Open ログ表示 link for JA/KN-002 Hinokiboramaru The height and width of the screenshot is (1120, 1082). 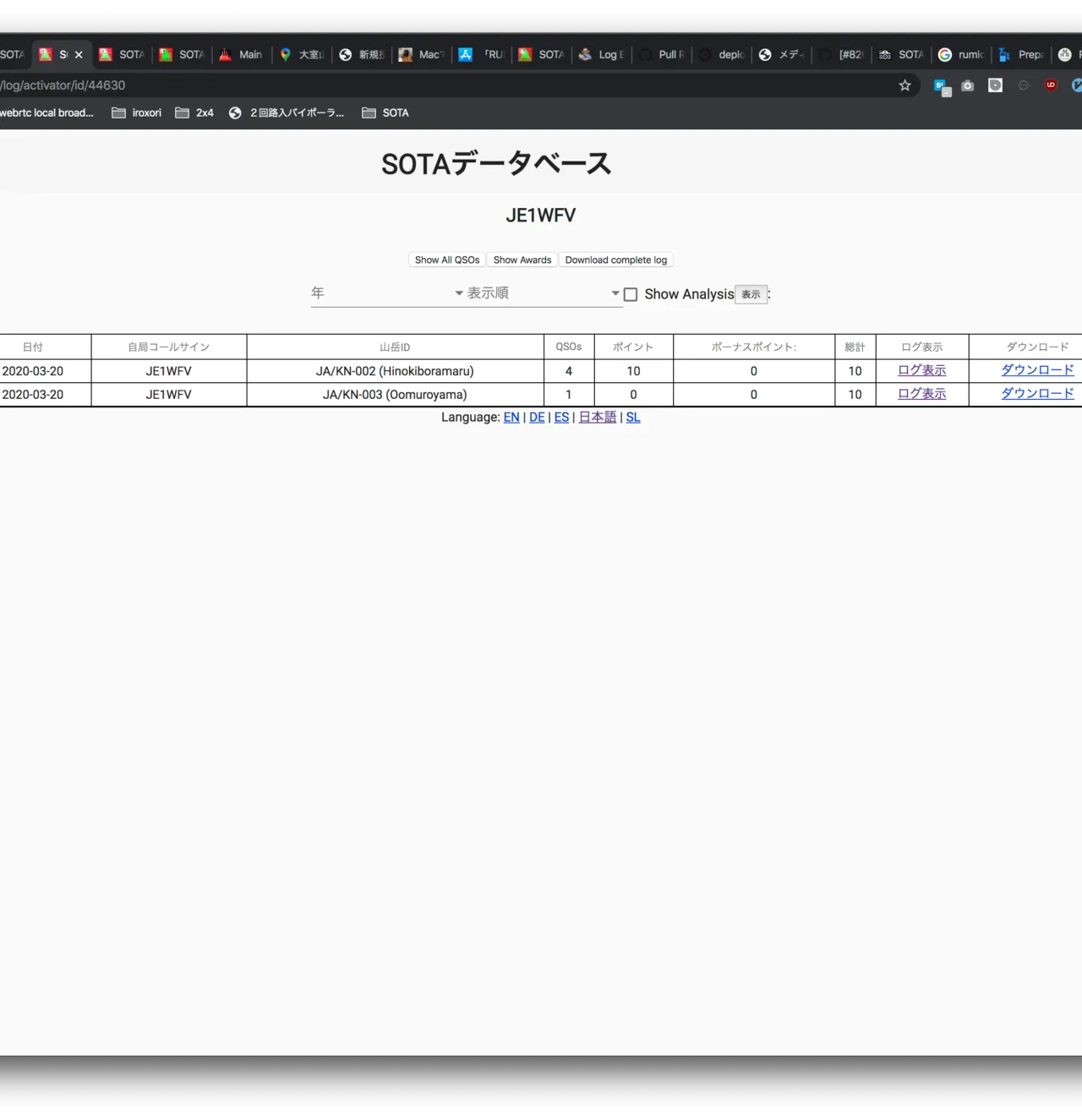tap(921, 370)
